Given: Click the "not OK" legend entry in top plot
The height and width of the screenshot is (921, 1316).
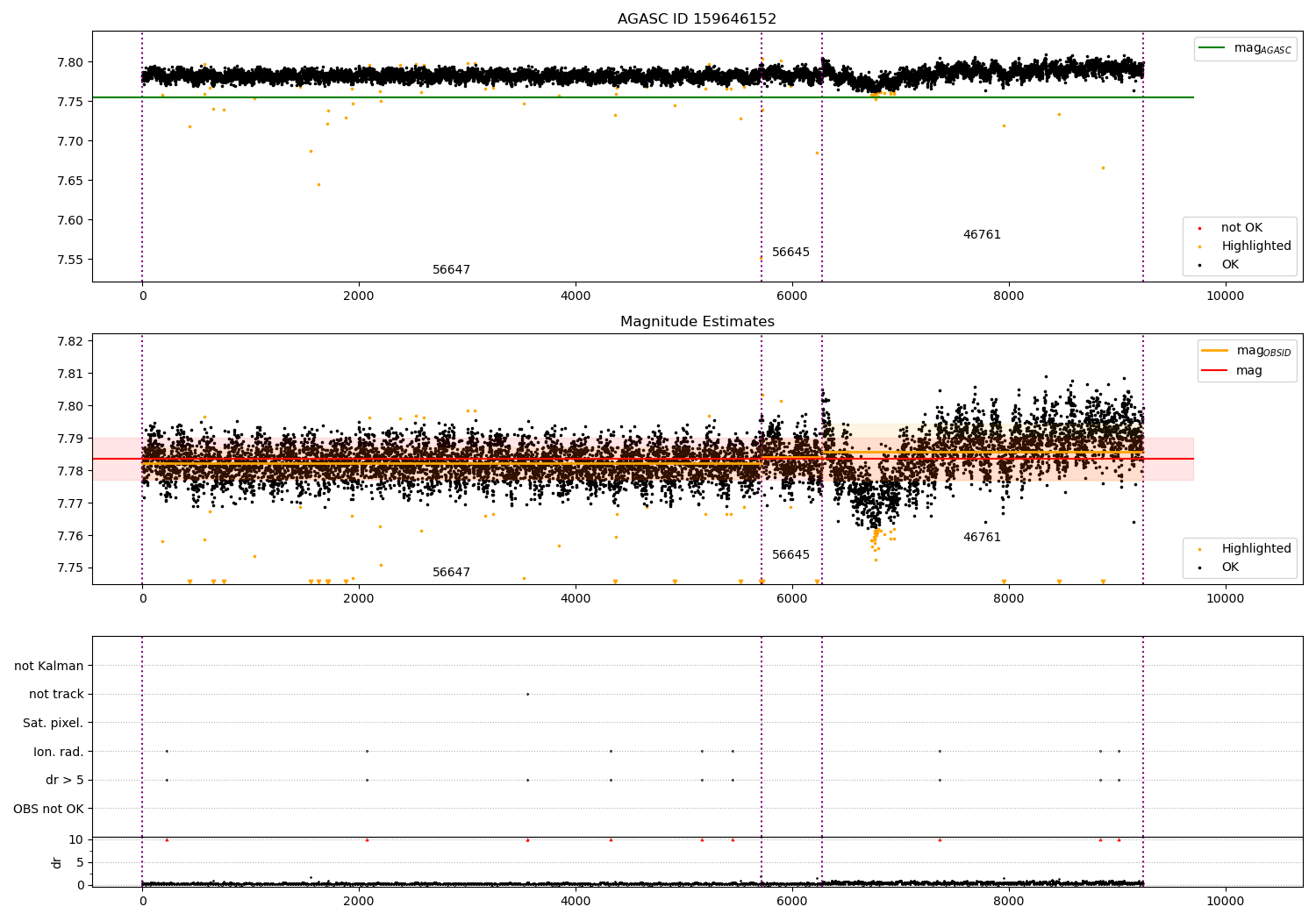Looking at the screenshot, I should click(1230, 227).
